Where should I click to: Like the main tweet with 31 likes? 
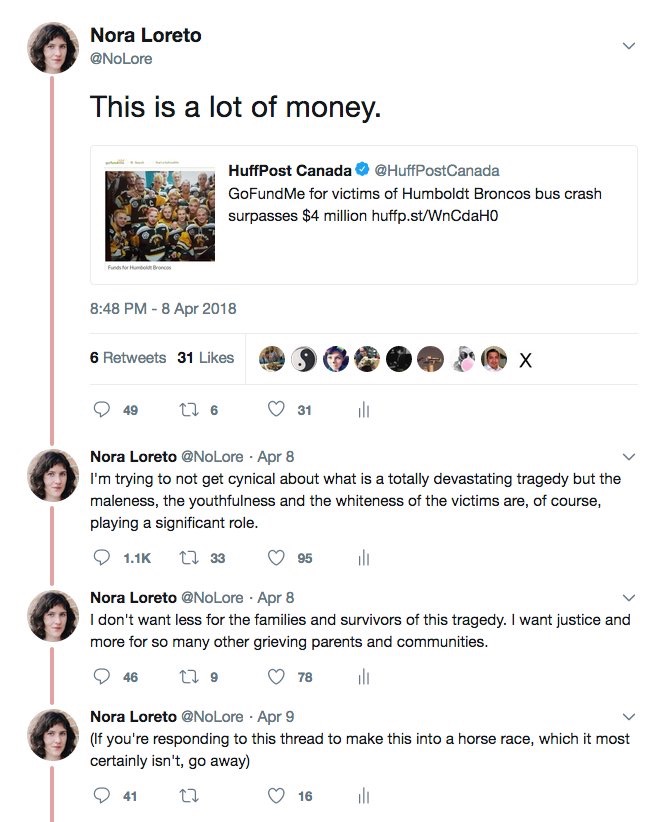pos(277,409)
